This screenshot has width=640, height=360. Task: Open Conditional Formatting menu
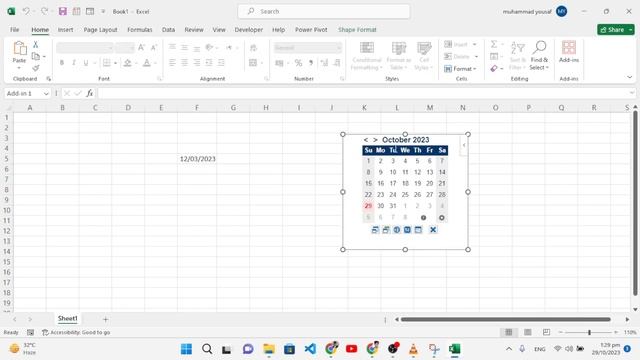point(367,56)
